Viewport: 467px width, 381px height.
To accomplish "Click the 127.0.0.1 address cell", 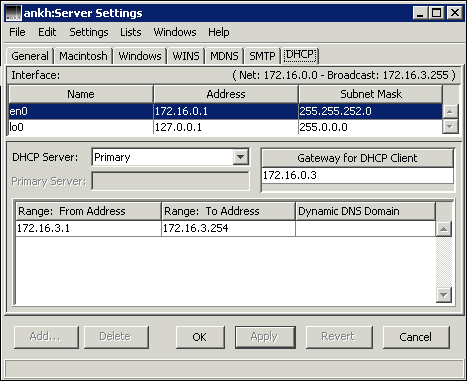I will tap(226, 127).
